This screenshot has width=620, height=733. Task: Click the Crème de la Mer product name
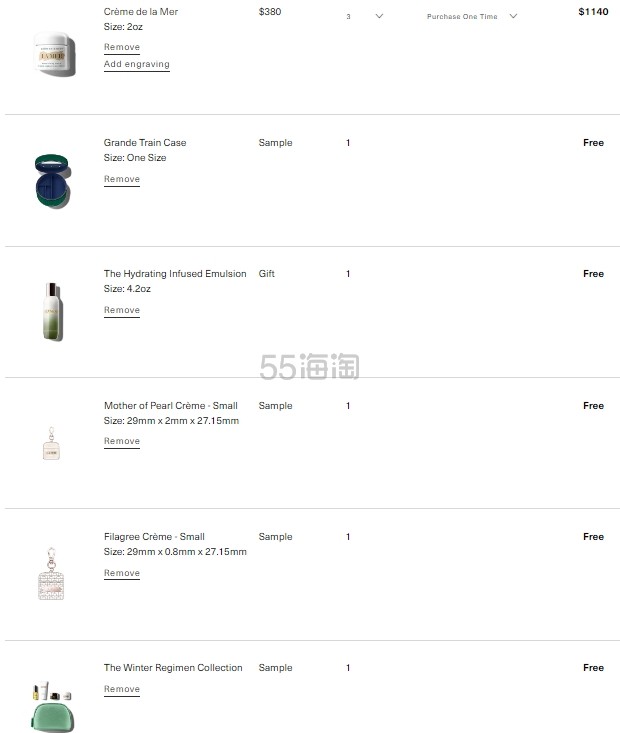tap(141, 12)
